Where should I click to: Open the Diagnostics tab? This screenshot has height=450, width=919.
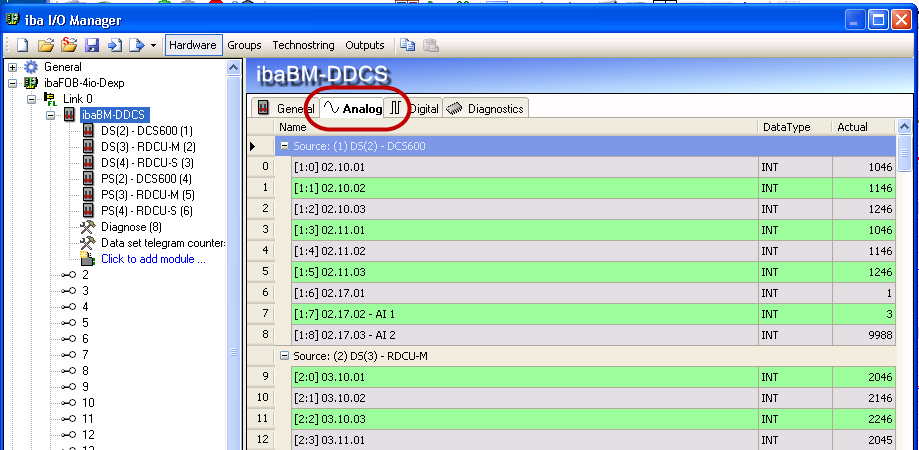coord(486,108)
